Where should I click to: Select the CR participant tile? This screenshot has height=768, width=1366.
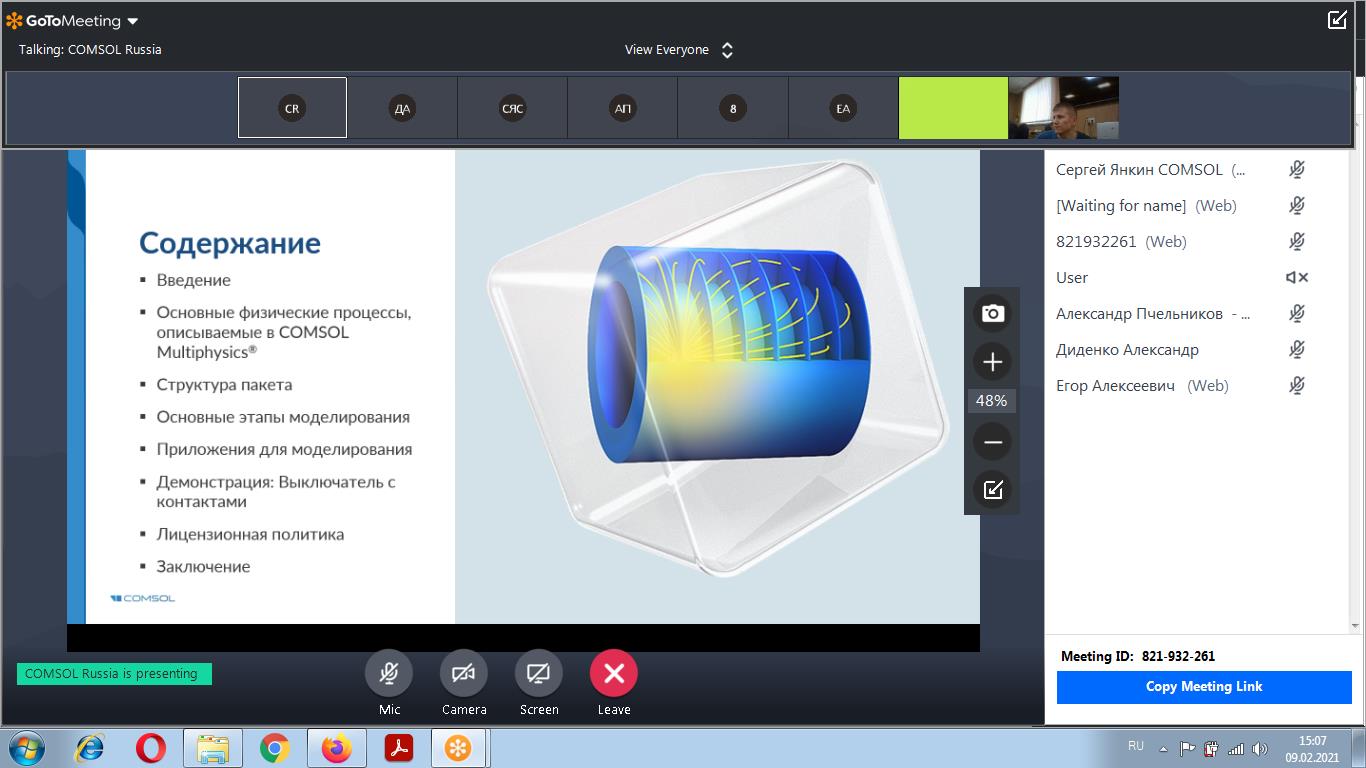(292, 108)
